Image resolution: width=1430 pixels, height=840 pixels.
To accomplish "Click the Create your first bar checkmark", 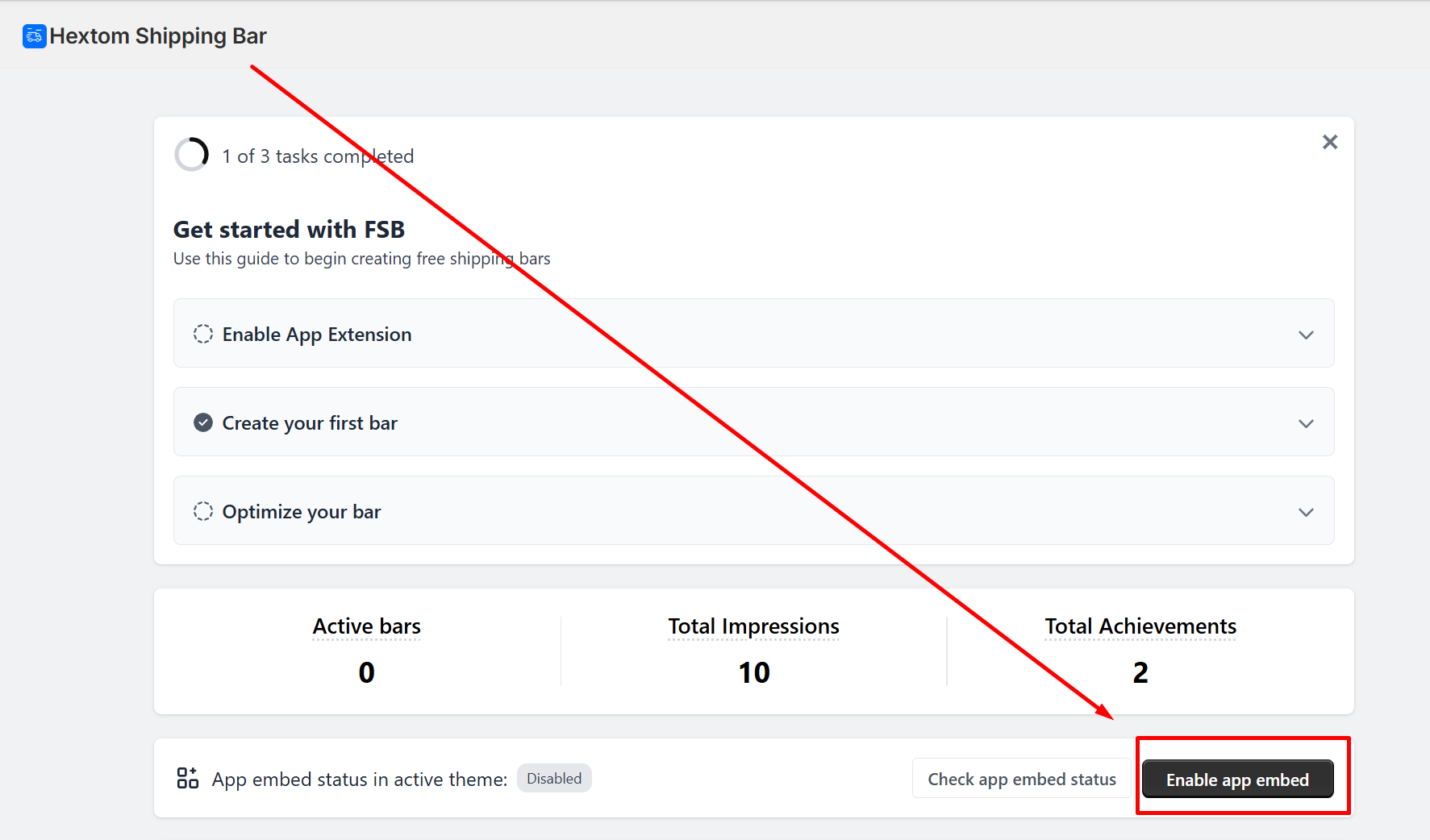I will pos(203,422).
